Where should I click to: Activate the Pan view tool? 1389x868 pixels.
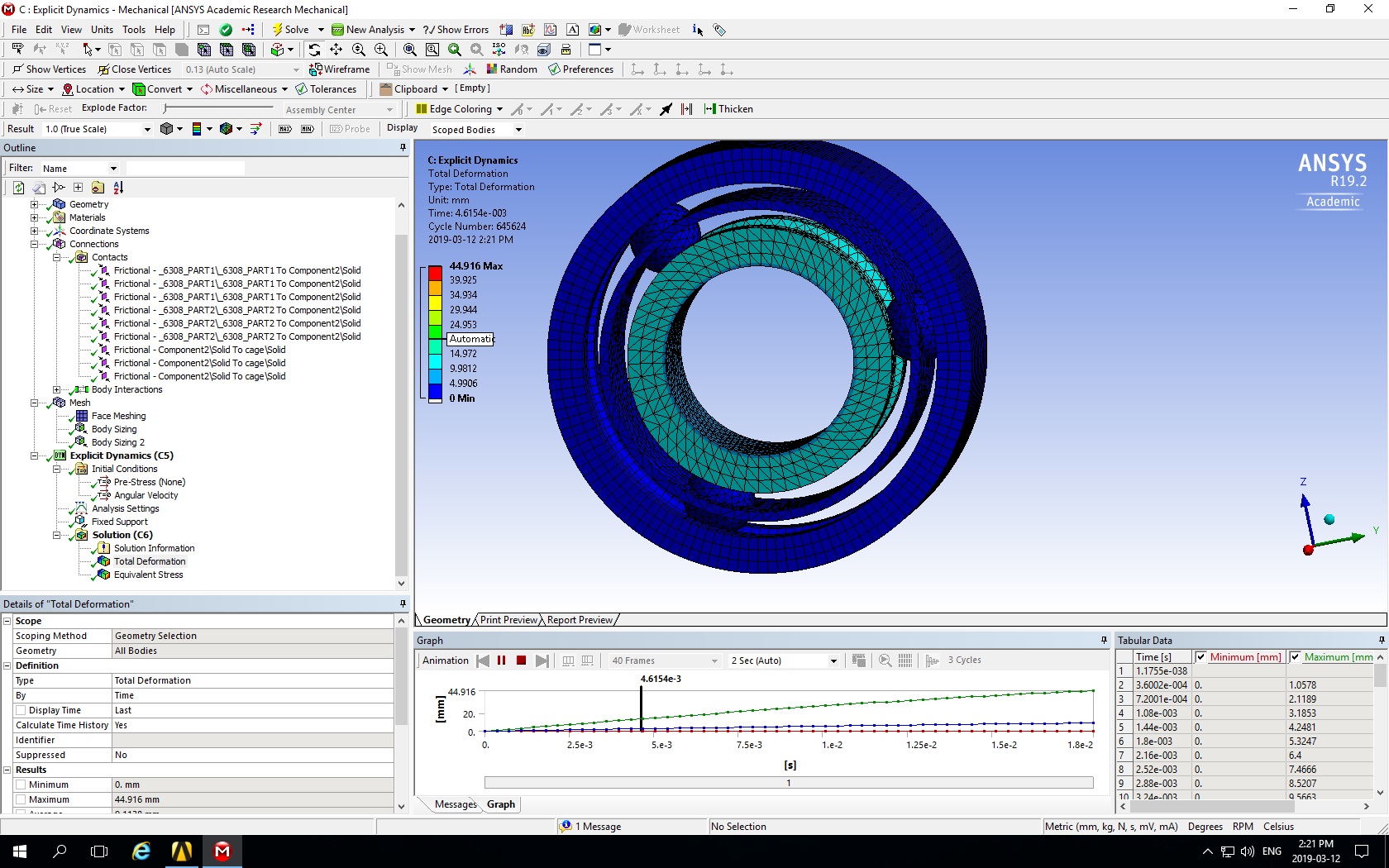337,50
